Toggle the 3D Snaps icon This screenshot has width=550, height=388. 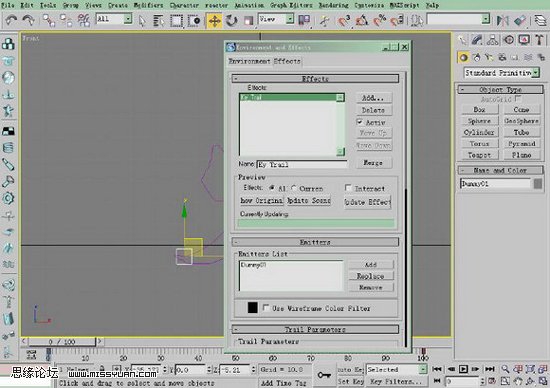tap(344, 21)
